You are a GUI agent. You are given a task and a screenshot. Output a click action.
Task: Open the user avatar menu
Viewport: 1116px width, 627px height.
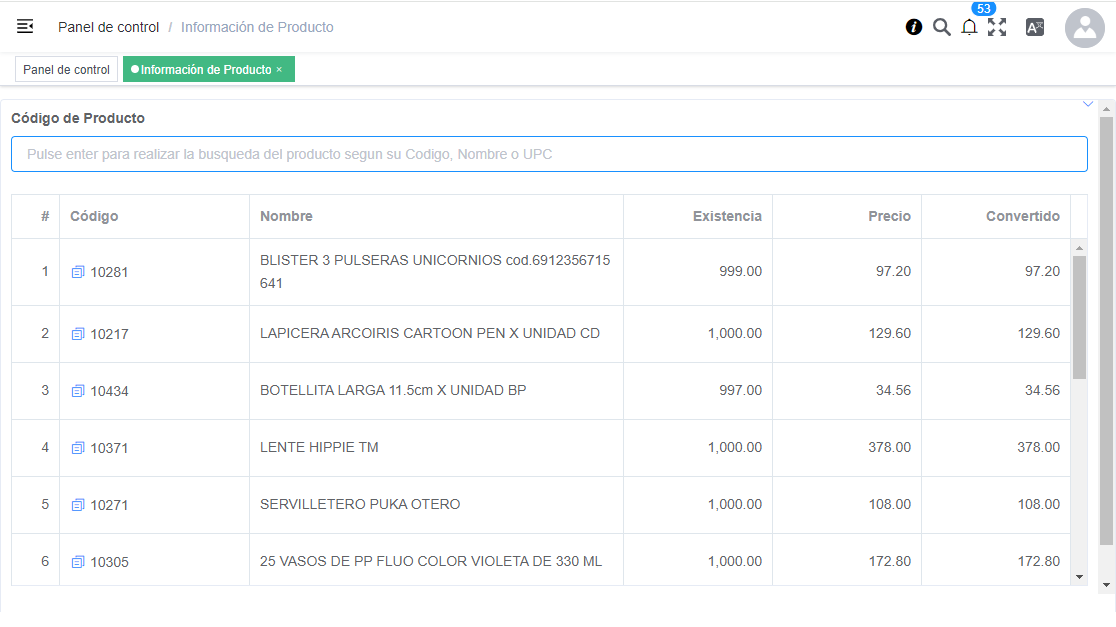pos(1084,28)
